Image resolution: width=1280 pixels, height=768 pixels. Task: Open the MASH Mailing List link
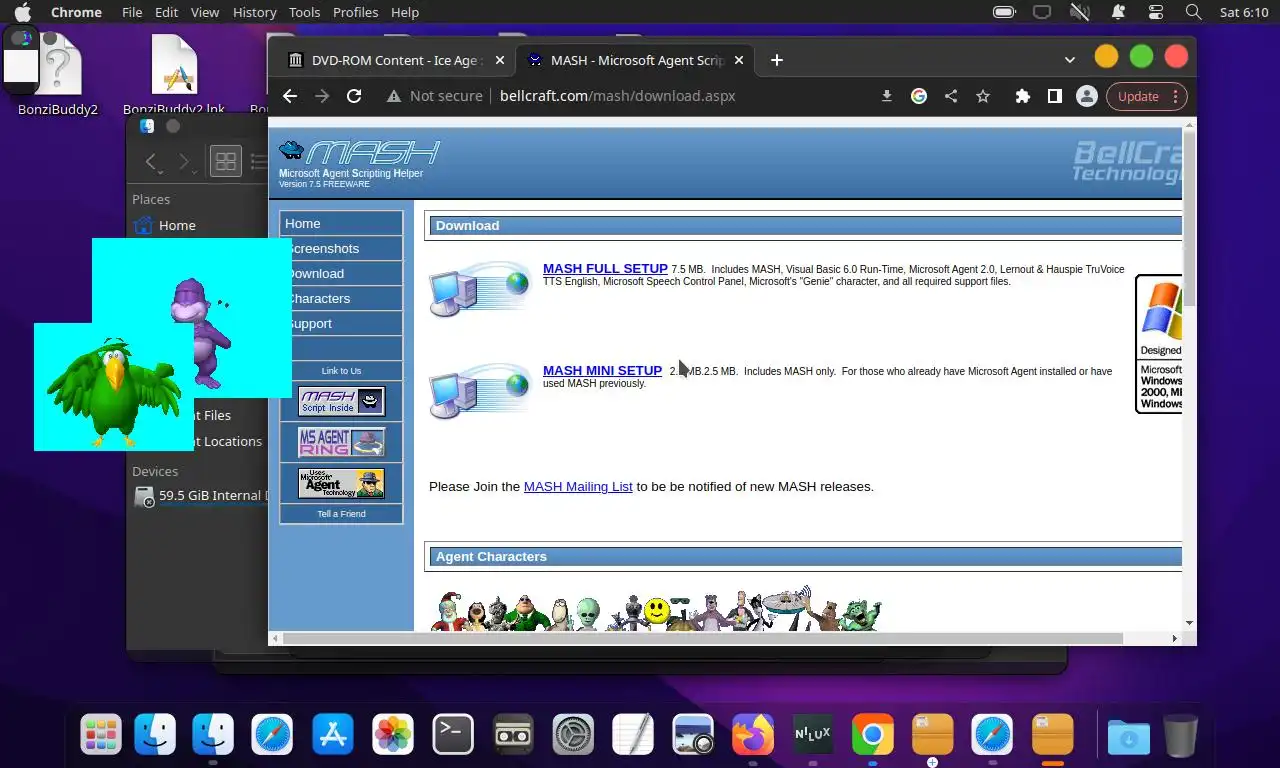[578, 487]
